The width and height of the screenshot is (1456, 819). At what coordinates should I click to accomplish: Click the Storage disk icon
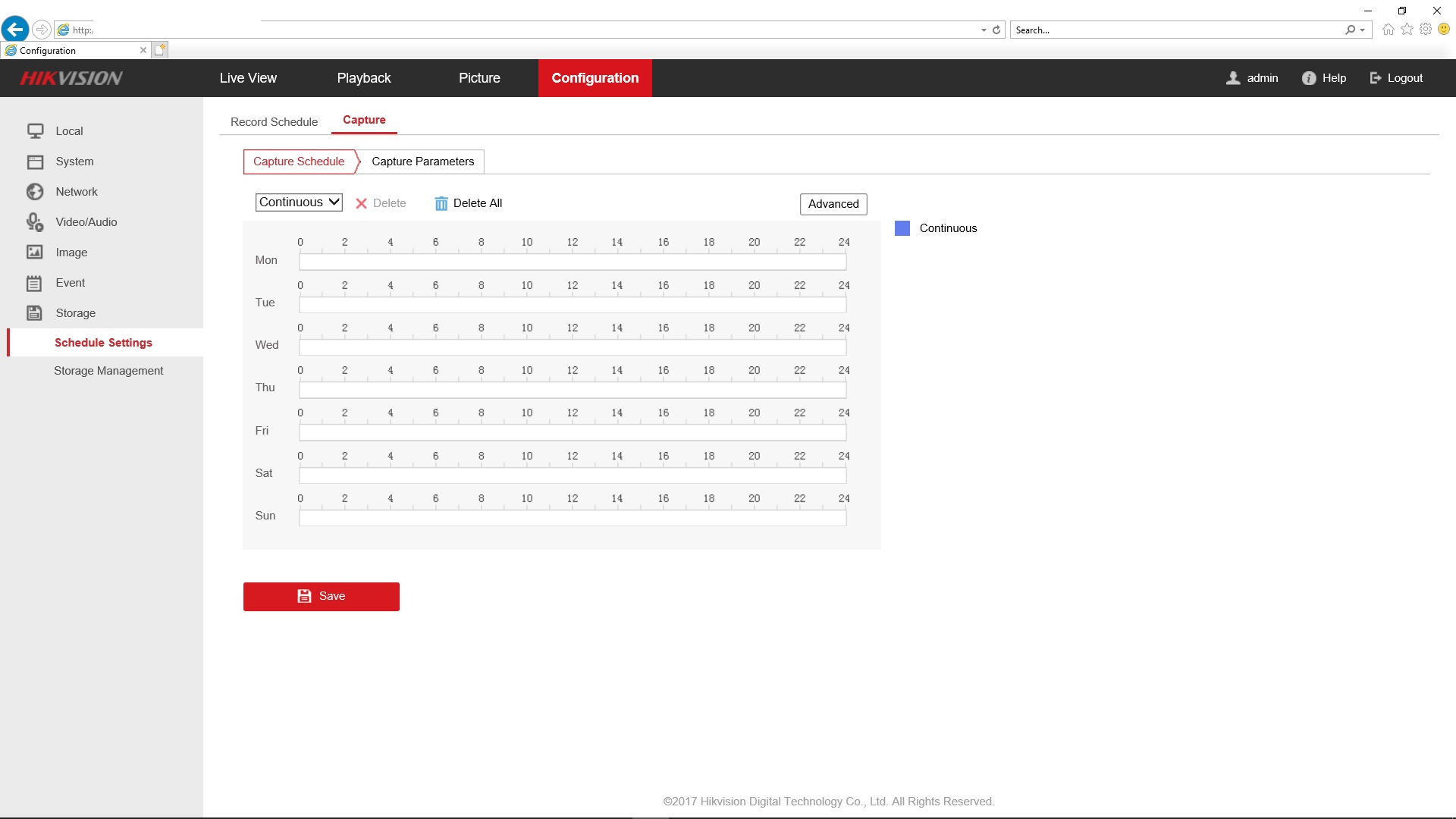[x=35, y=313]
